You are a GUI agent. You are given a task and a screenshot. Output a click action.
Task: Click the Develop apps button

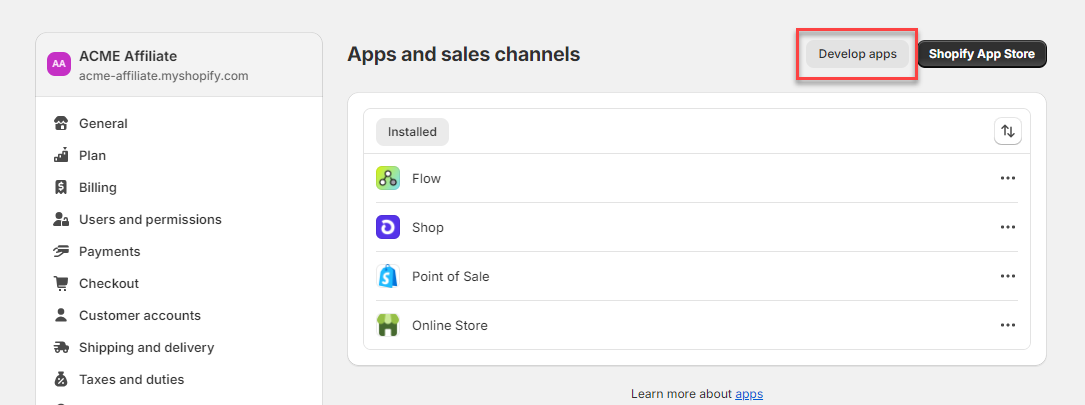(857, 54)
